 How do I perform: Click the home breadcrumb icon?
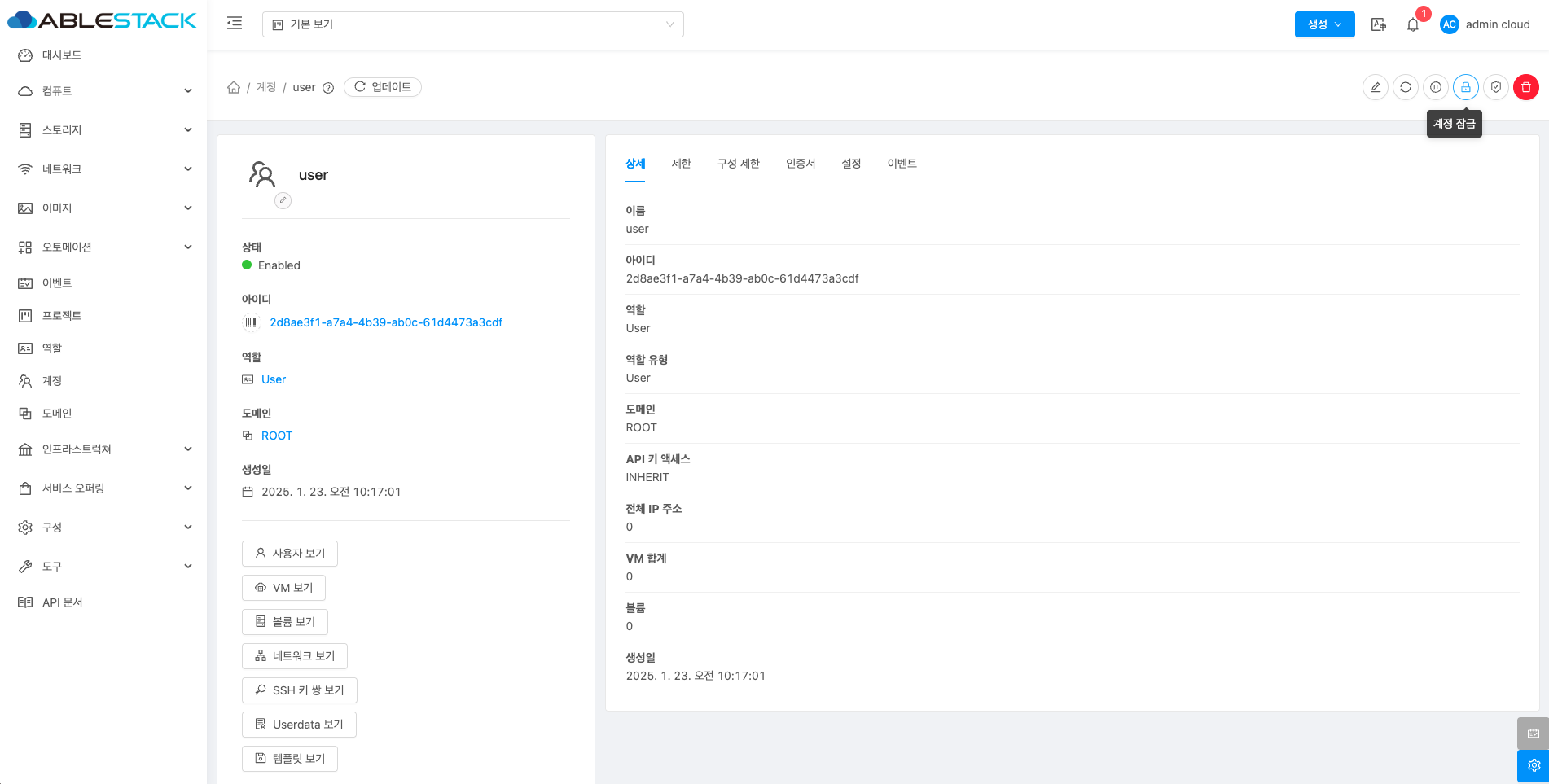[x=234, y=87]
